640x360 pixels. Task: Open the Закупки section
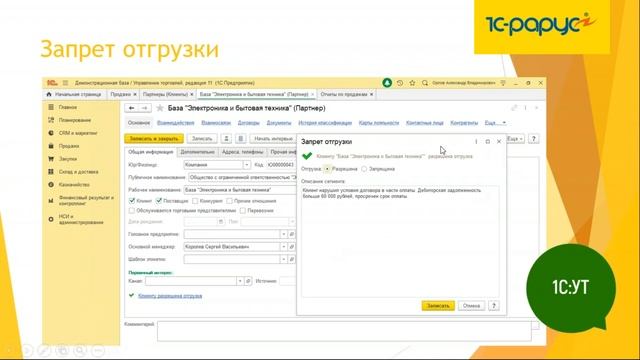point(67,159)
